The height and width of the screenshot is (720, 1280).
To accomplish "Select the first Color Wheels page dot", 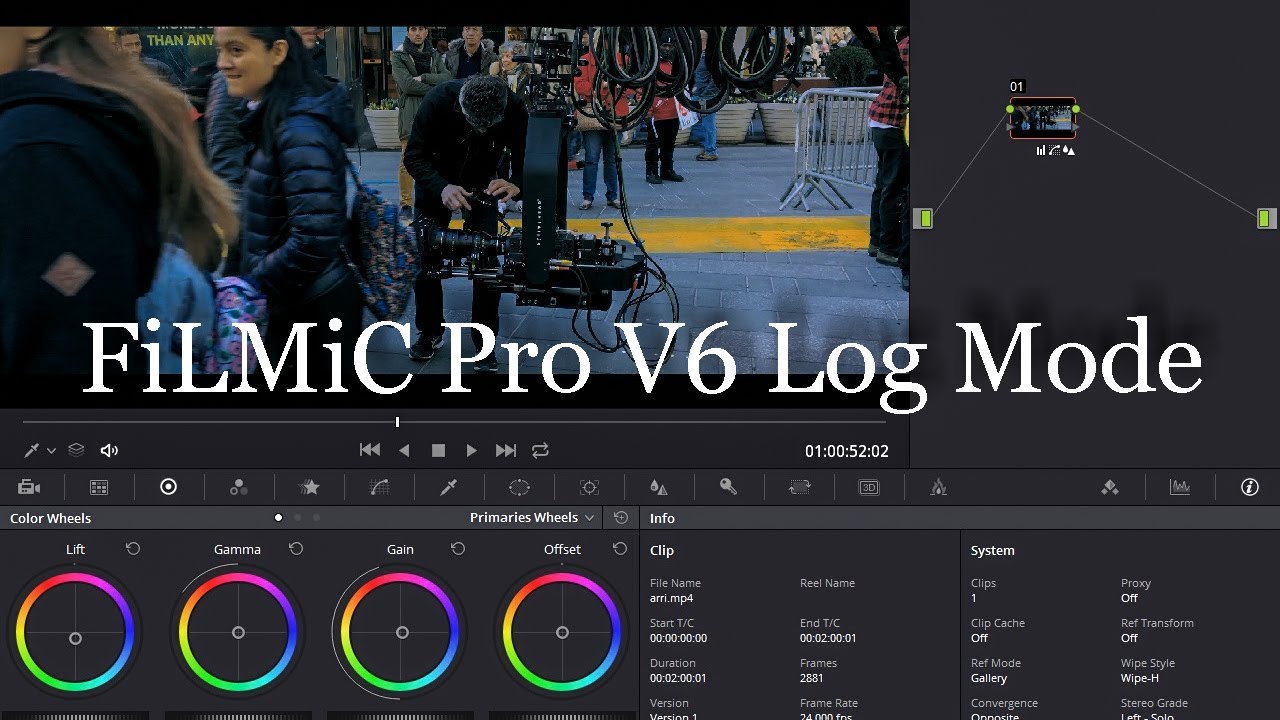I will (278, 518).
